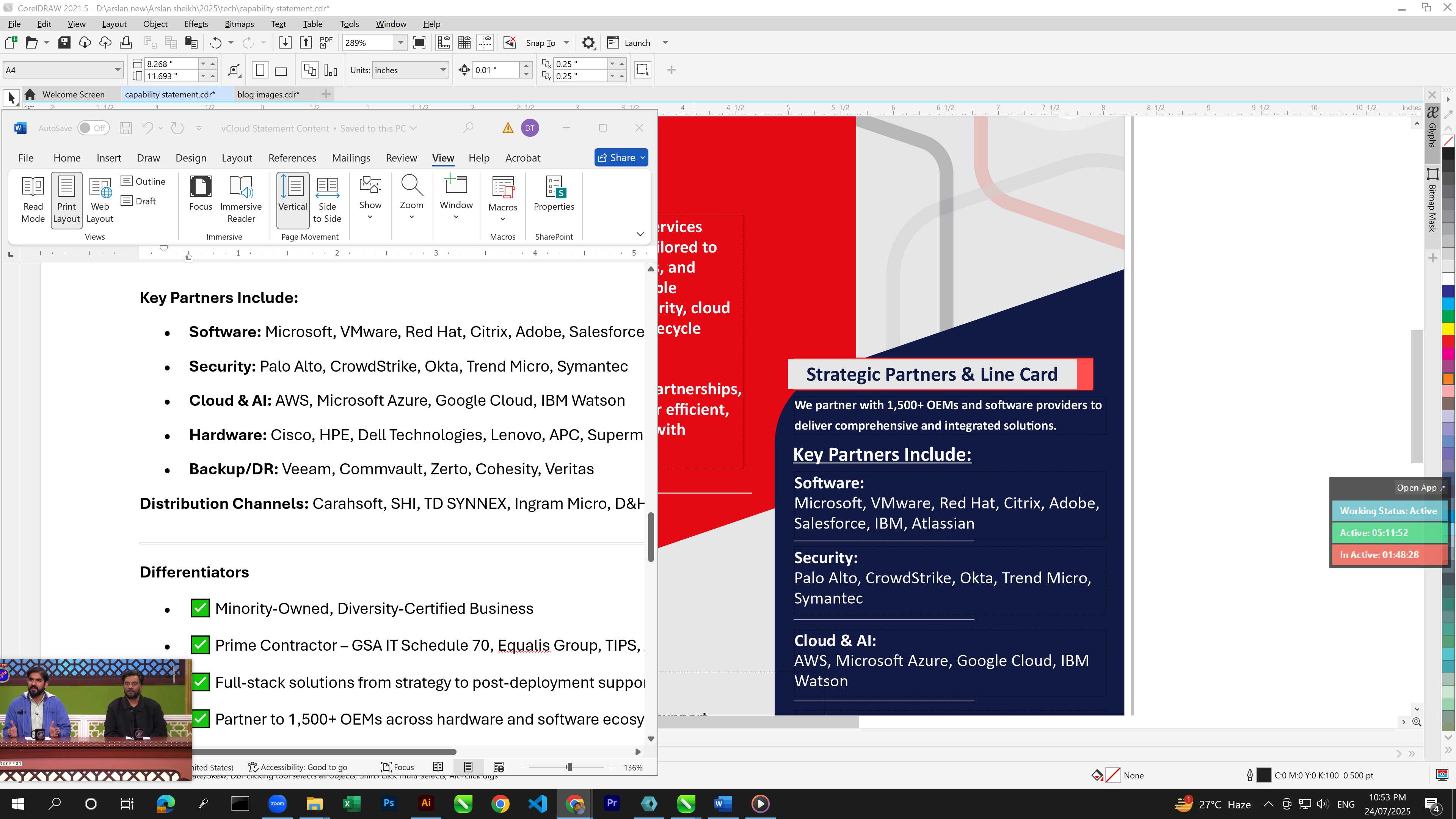This screenshot has width=1456, height=819.
Task: Toggle Print Layout icon in Word status bar
Action: pyautogui.click(x=468, y=767)
